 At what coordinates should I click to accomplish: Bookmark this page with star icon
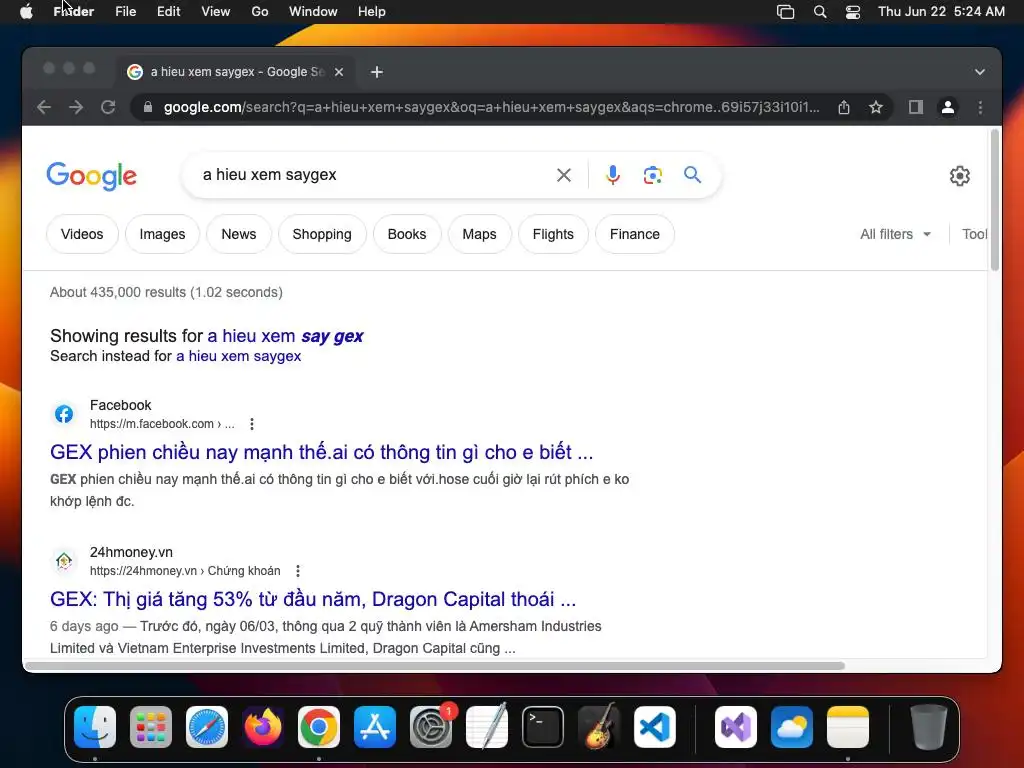pyautogui.click(x=876, y=107)
